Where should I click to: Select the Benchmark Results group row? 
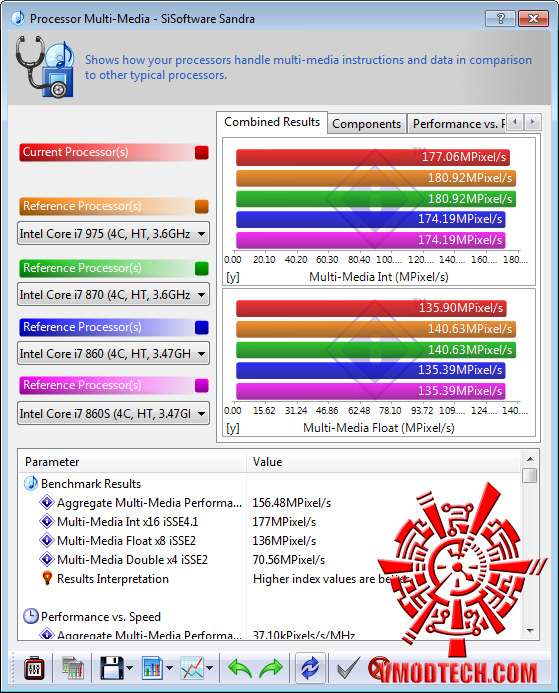[x=271, y=484]
